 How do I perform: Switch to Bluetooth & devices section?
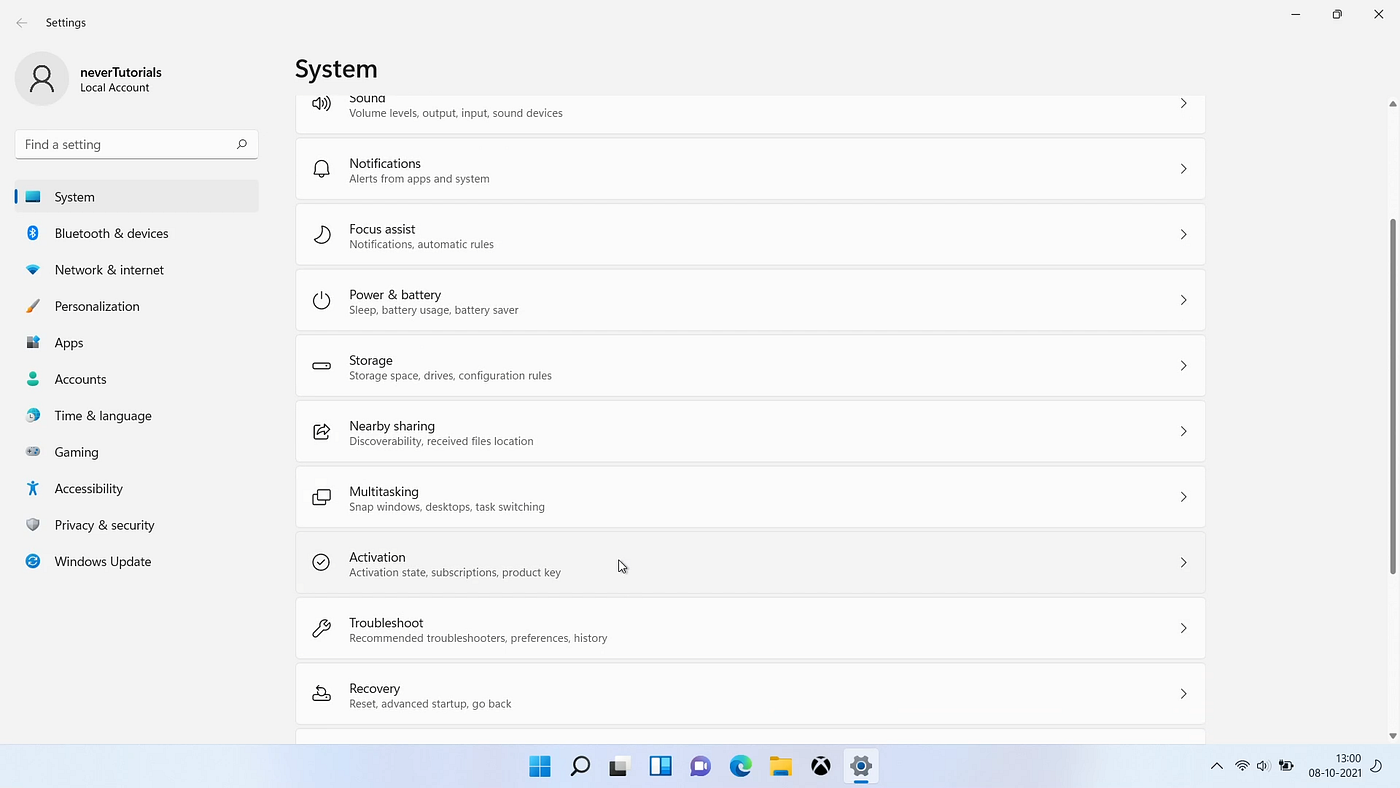click(111, 233)
